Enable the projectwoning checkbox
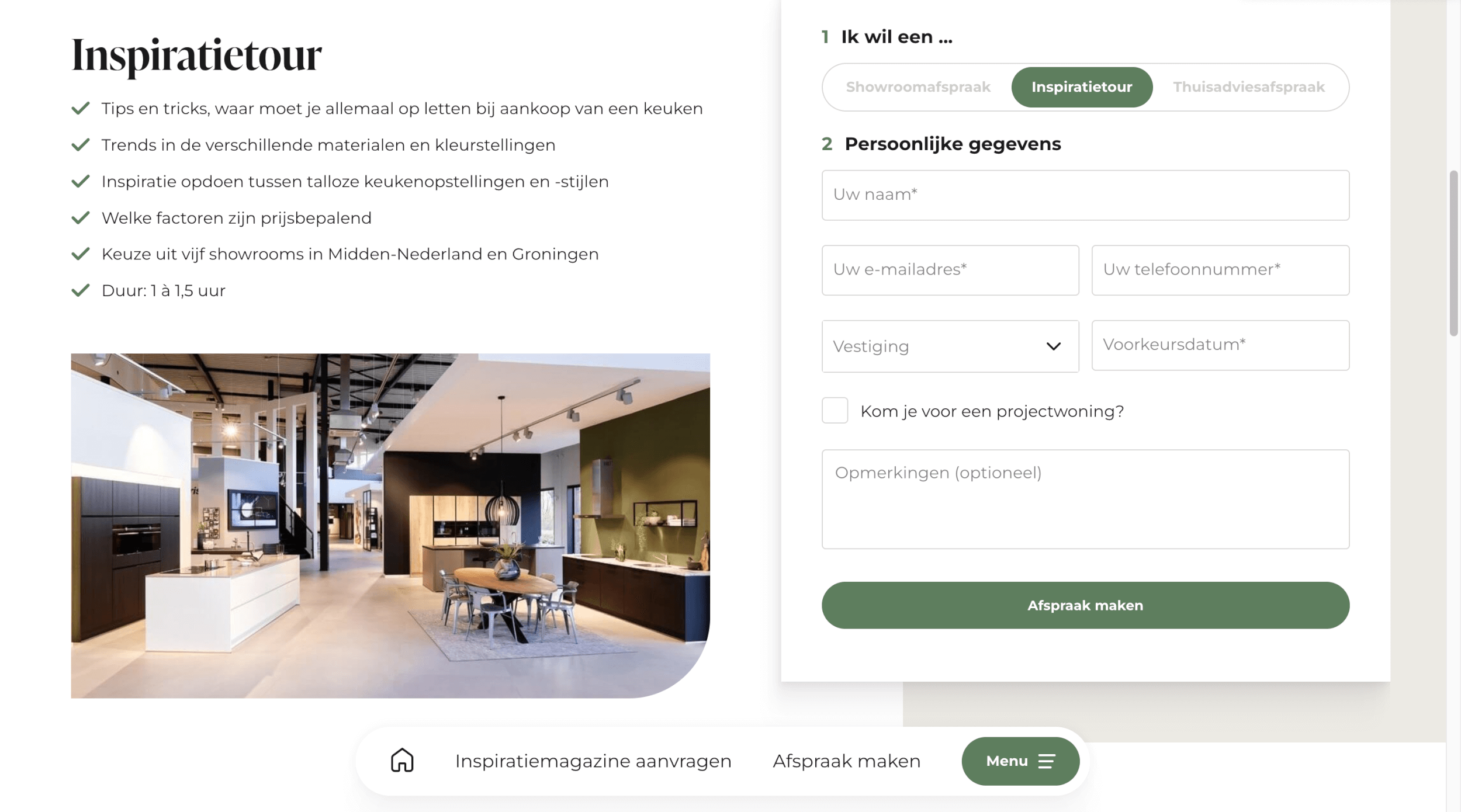Viewport: 1461px width, 812px height. pyautogui.click(x=834, y=410)
